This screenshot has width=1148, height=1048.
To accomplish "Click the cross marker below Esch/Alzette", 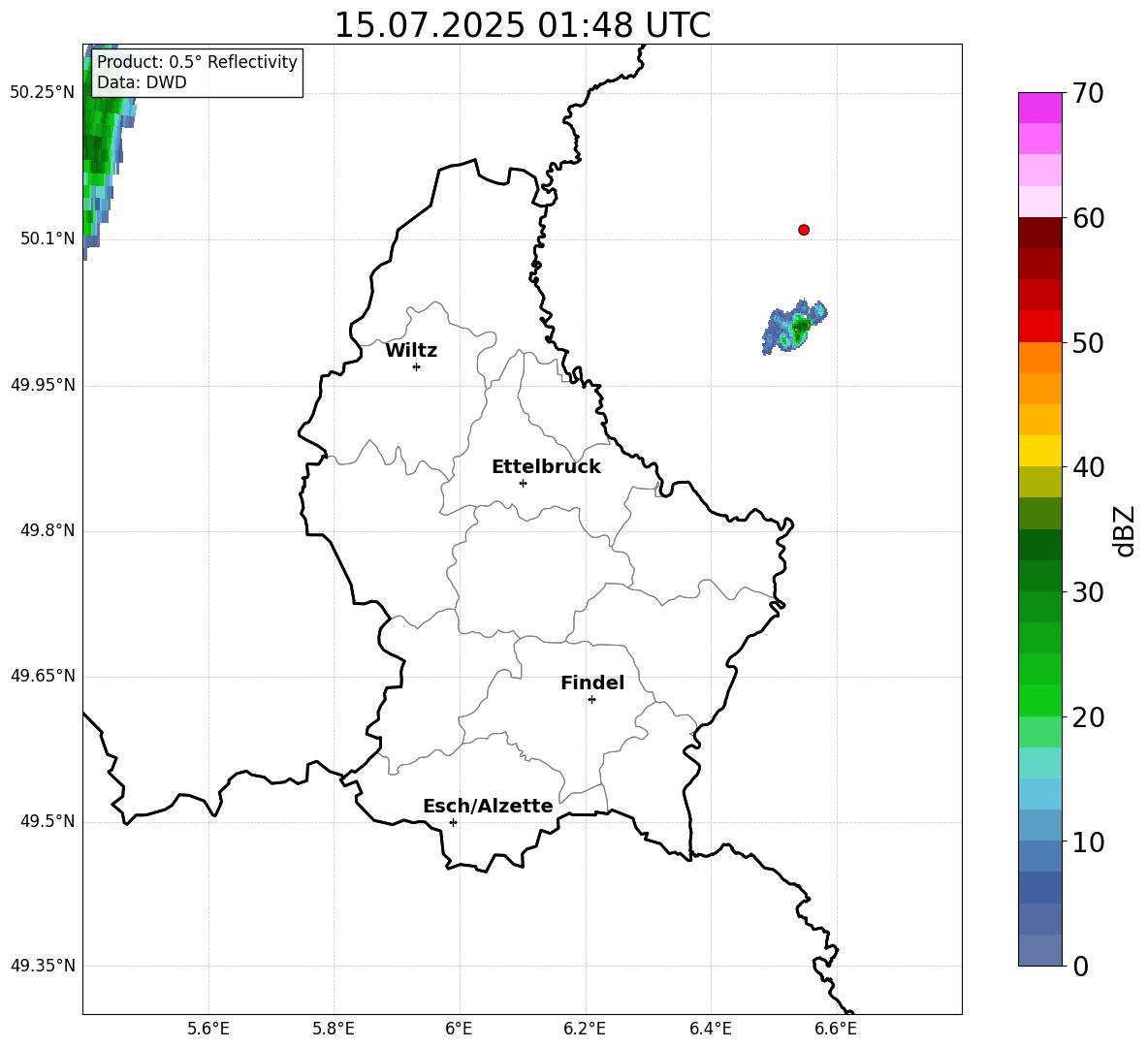I will click(x=453, y=822).
